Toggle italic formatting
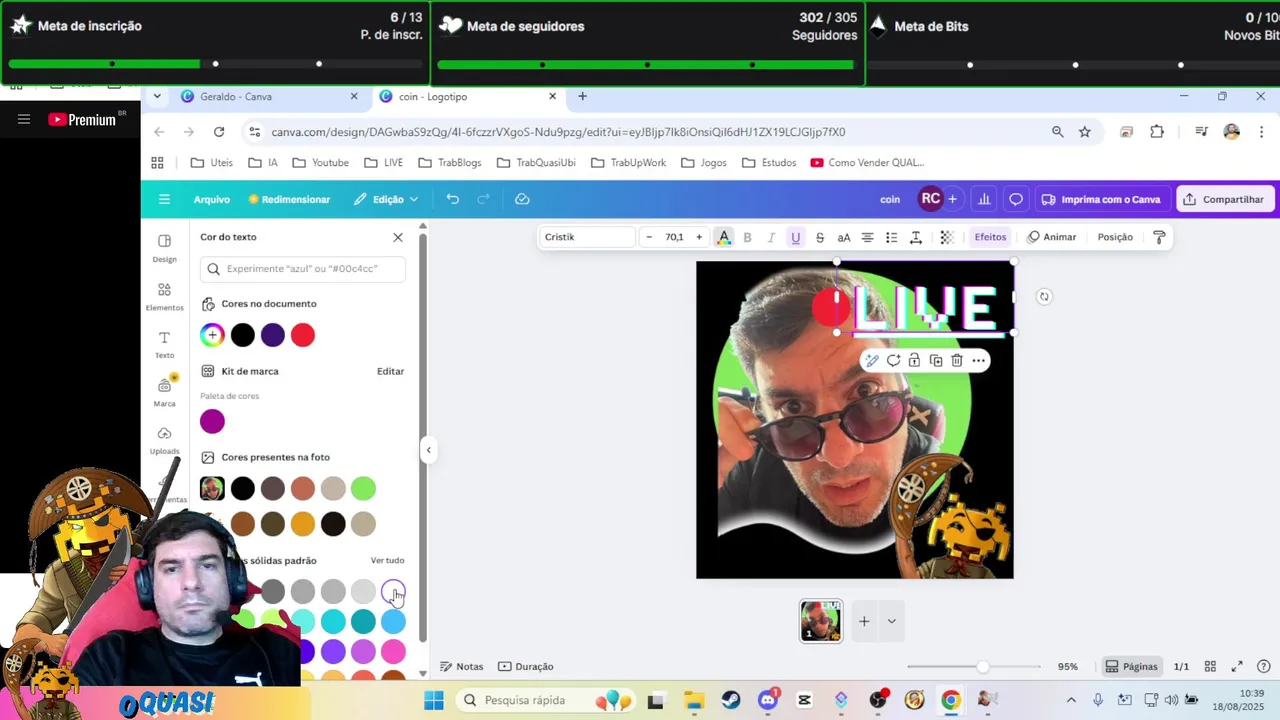 click(771, 237)
